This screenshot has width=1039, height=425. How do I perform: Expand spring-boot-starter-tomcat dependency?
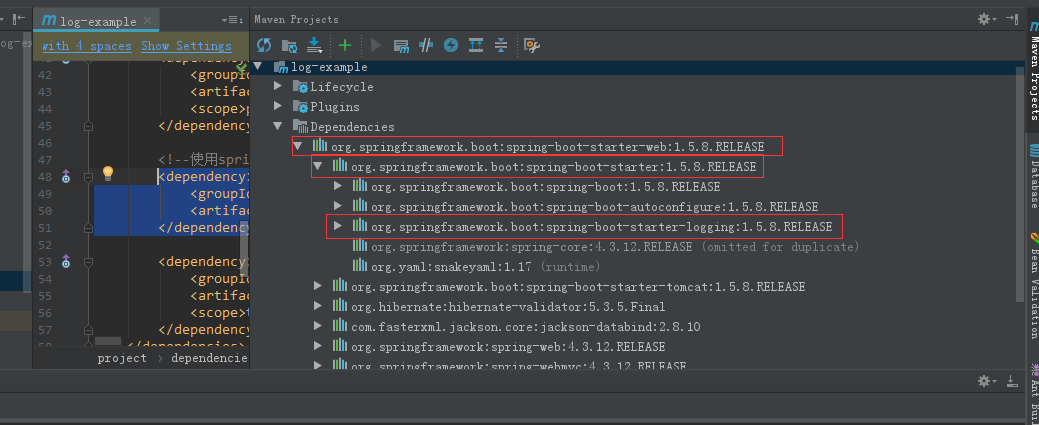pos(318,286)
